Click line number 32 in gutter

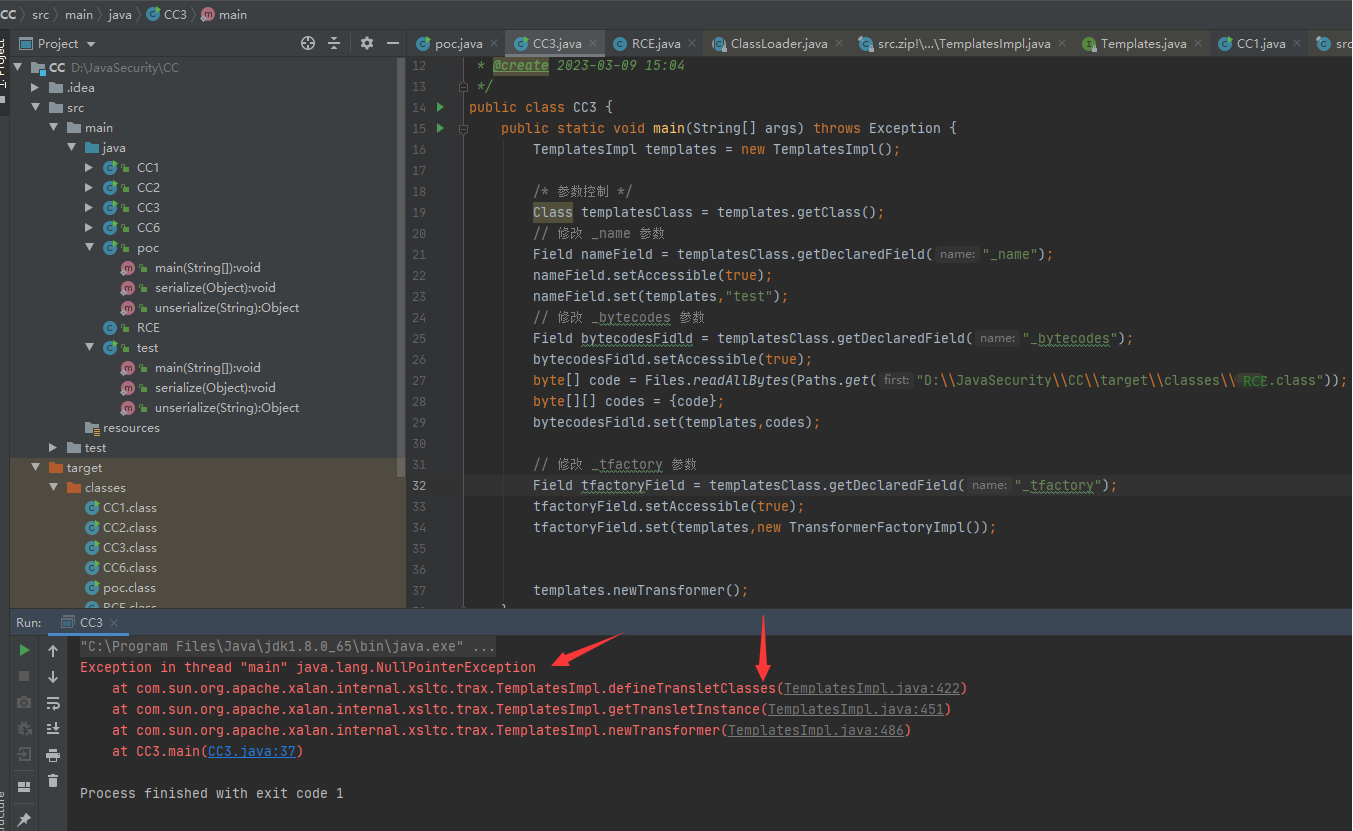pyautogui.click(x=419, y=486)
